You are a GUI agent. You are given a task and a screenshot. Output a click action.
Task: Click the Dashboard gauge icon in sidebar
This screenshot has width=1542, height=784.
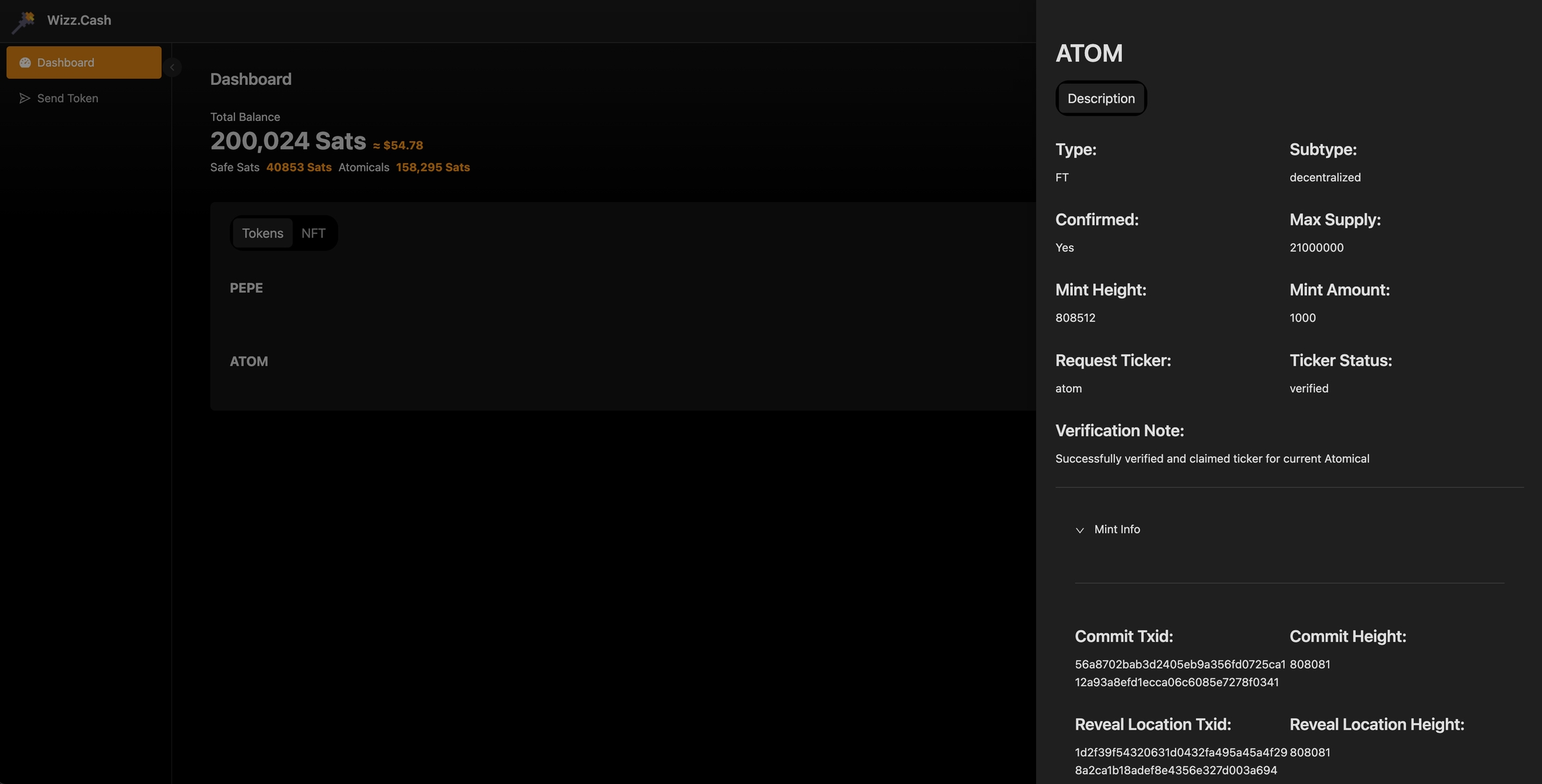pyautogui.click(x=25, y=62)
